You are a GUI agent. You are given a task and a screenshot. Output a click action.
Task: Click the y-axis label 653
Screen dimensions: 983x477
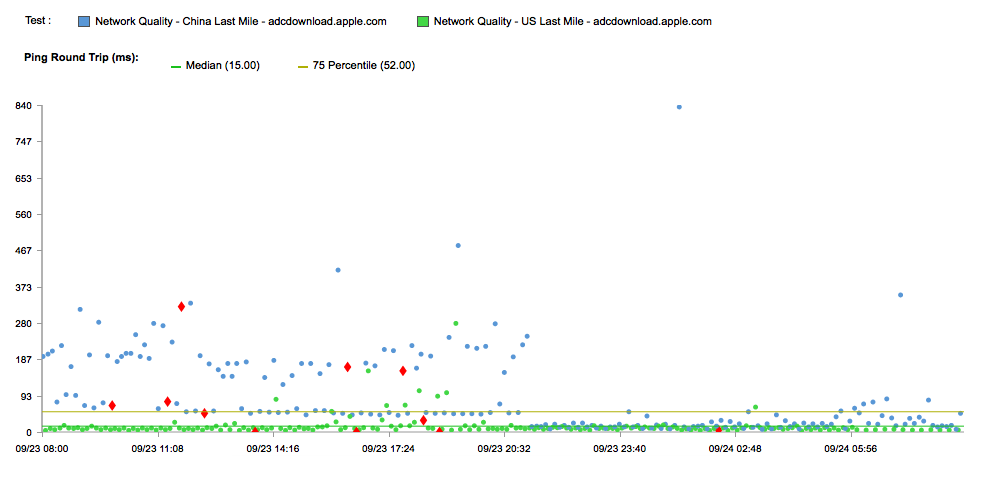(23, 178)
